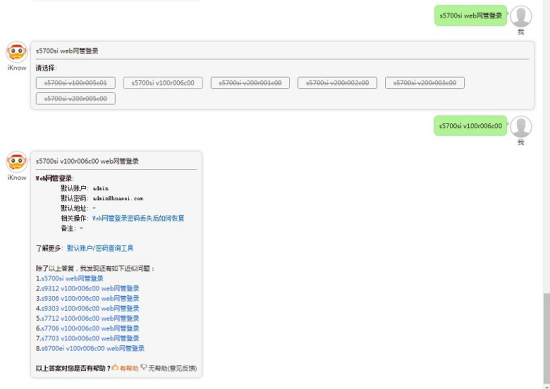Select the s5700si v200r001c00 option button
The height and width of the screenshot is (389, 550).
[250, 83]
